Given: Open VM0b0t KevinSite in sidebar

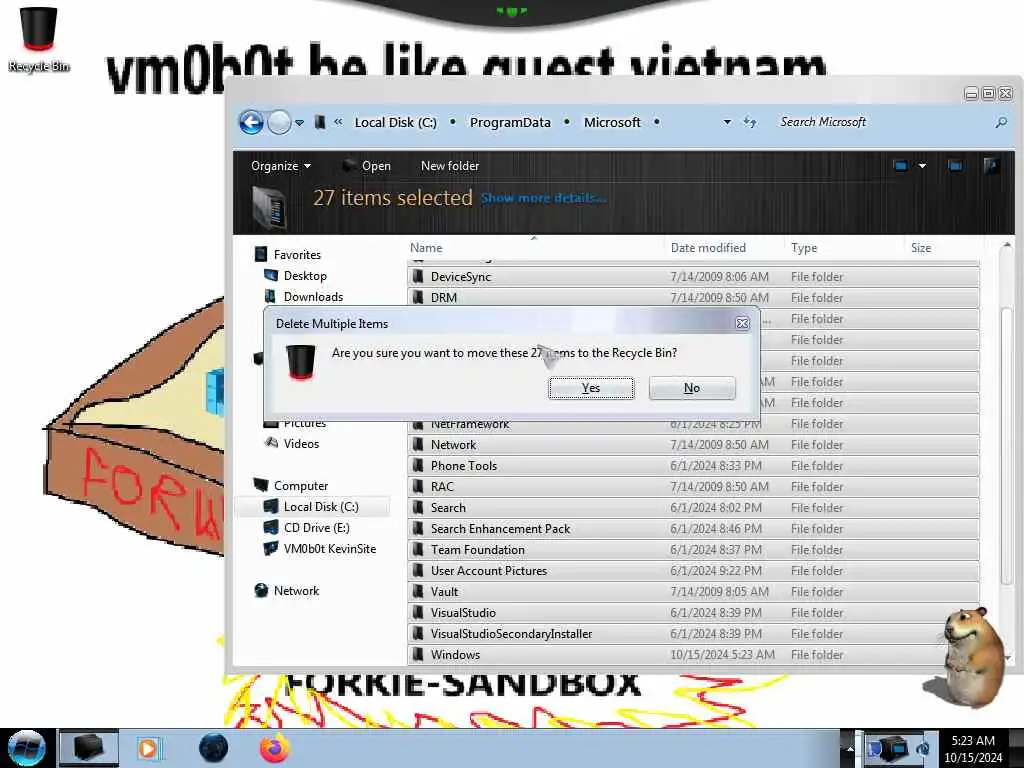Looking at the screenshot, I should click(x=330, y=549).
